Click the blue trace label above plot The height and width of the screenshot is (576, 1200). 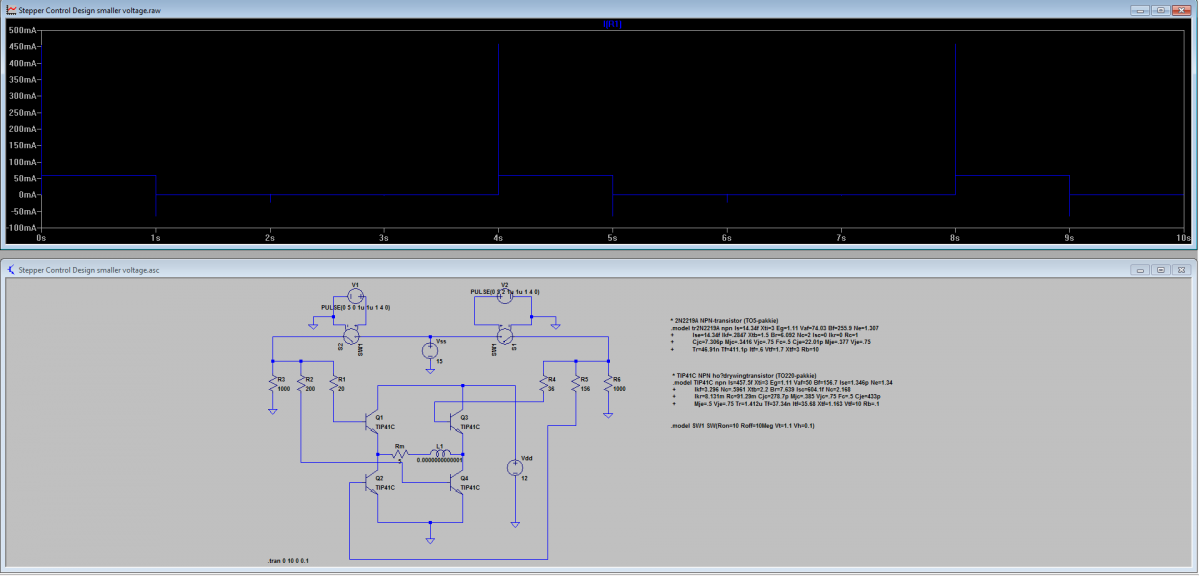[x=612, y=23]
